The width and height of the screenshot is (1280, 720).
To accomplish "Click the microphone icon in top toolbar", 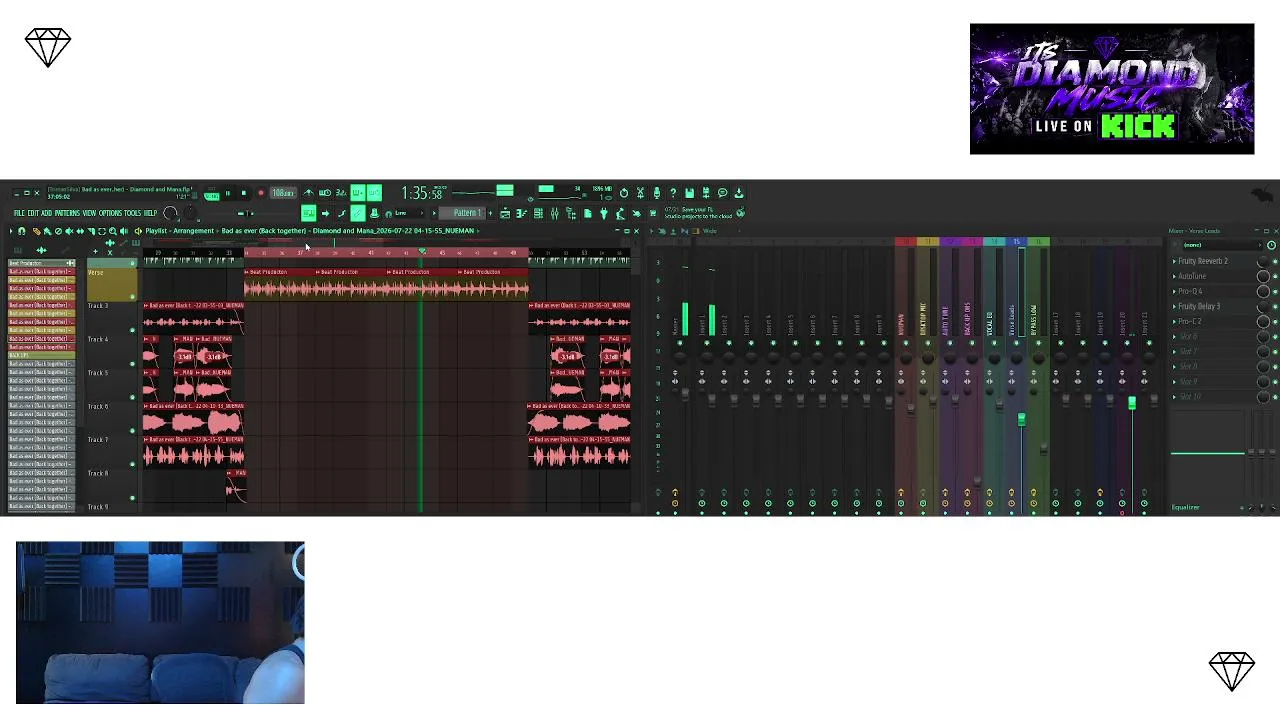I will click(x=656, y=193).
